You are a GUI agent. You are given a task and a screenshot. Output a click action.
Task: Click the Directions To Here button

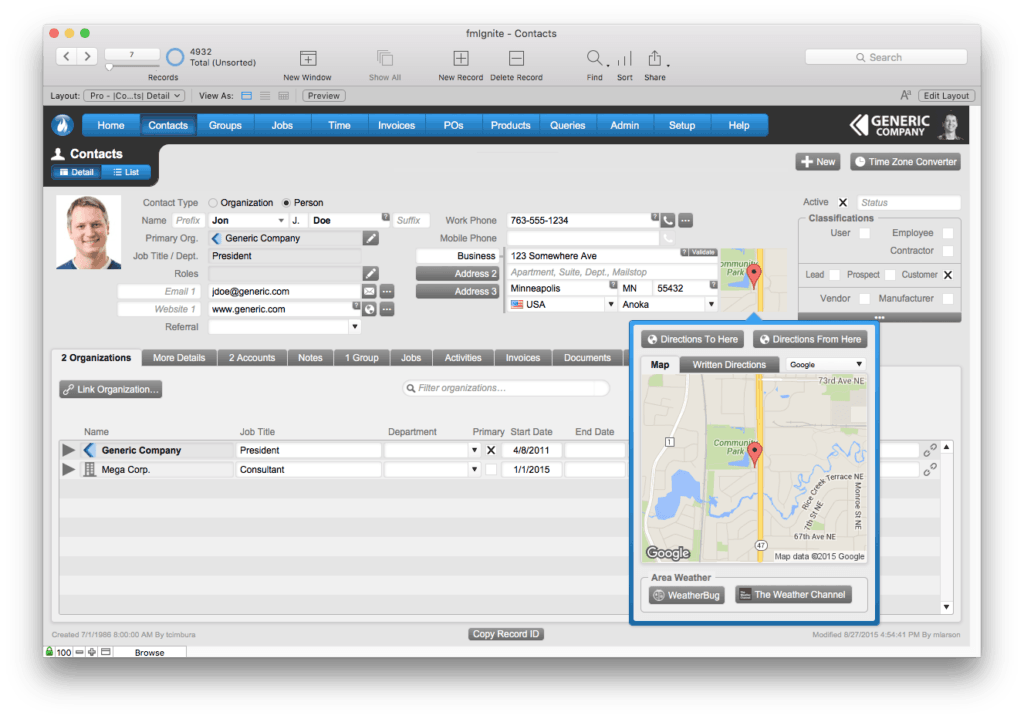[x=692, y=339]
